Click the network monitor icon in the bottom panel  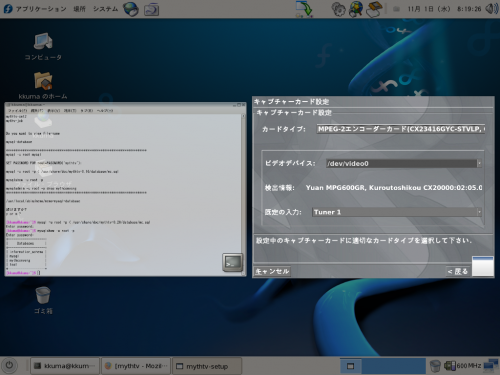[491, 366]
